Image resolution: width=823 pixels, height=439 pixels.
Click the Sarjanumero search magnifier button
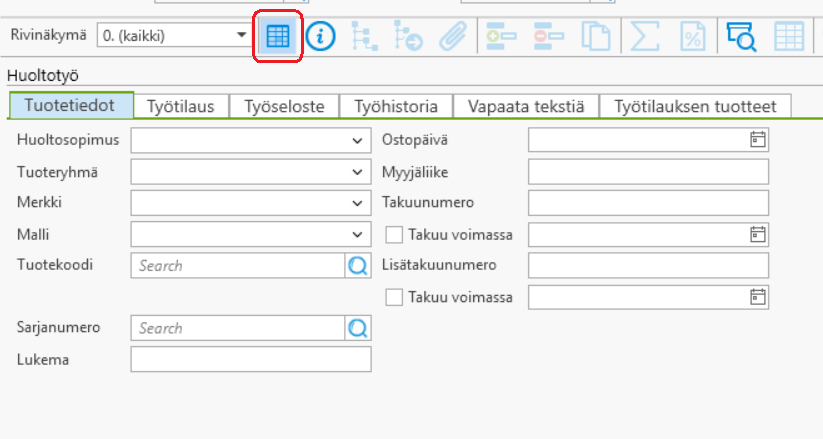(x=358, y=328)
